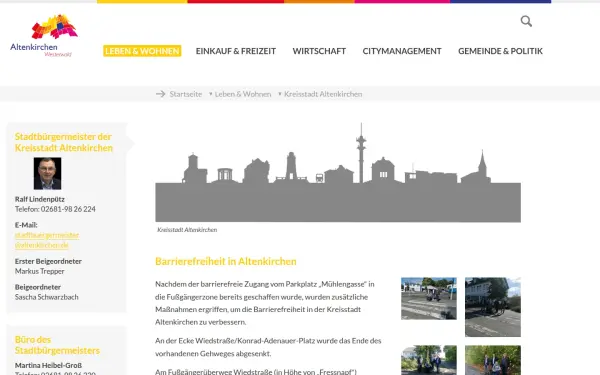Open bottom-left group photo thumbnail

pyautogui.click(x=429, y=360)
